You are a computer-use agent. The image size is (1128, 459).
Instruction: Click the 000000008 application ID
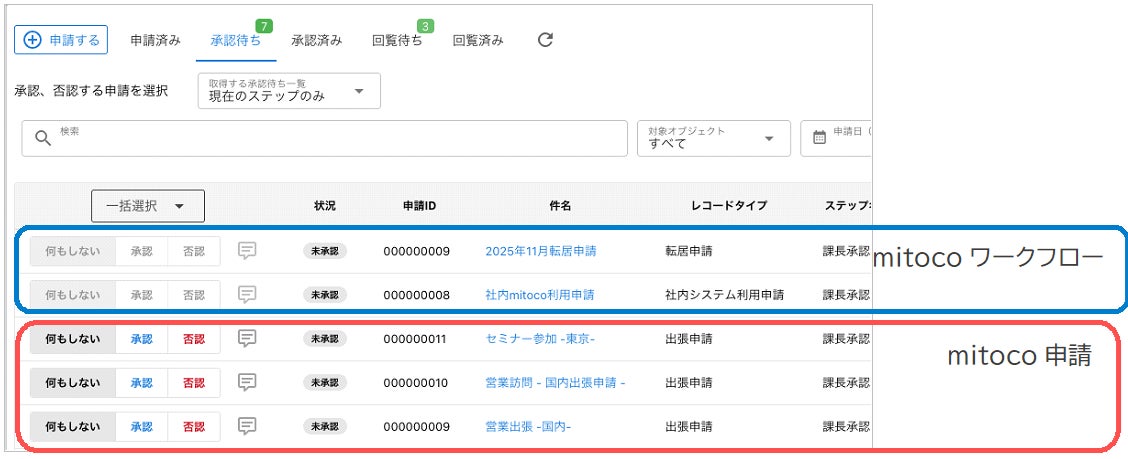tap(416, 295)
